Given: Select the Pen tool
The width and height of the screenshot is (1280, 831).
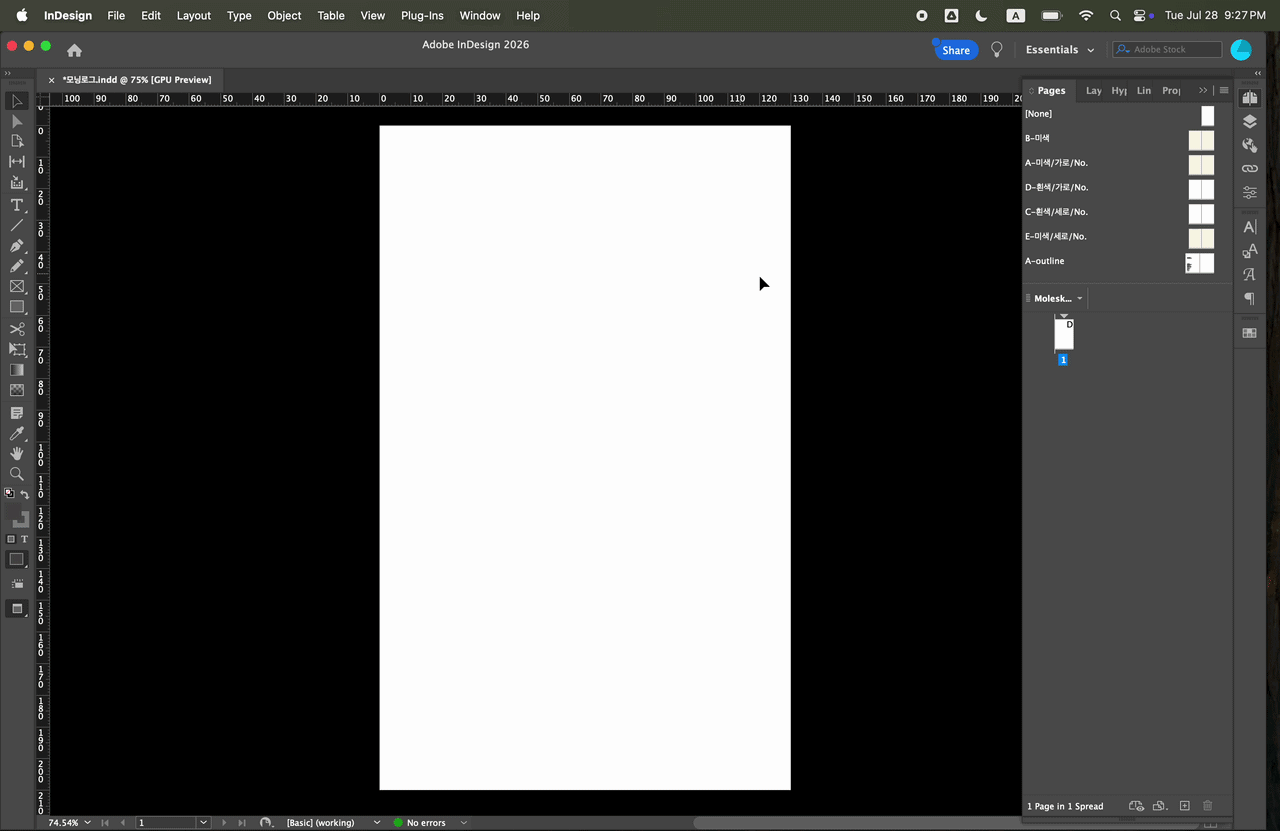Looking at the screenshot, I should 17,246.
